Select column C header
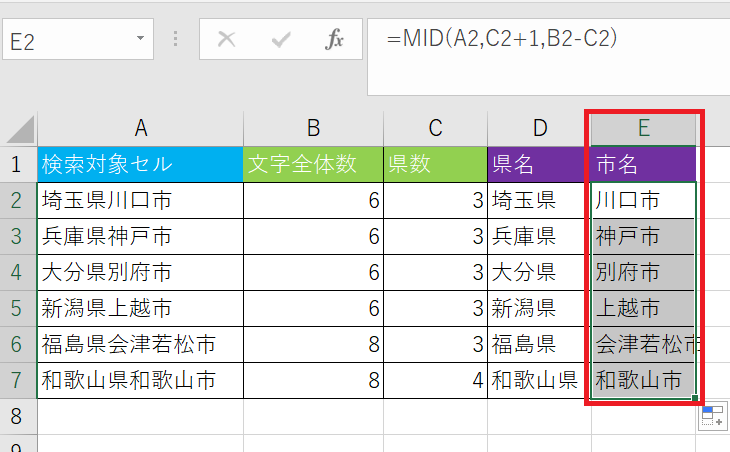Viewport: 730px width, 452px height. click(435, 128)
